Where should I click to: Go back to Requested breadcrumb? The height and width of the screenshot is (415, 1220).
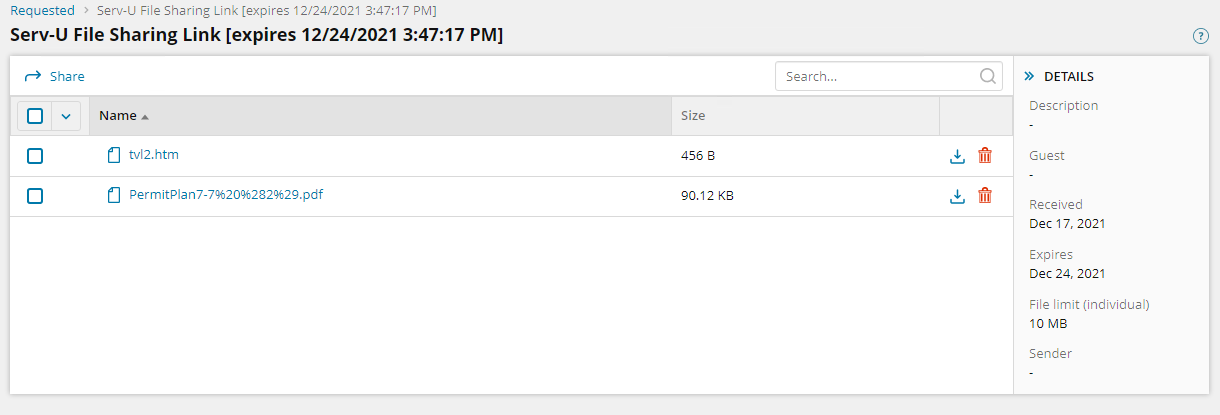(42, 10)
